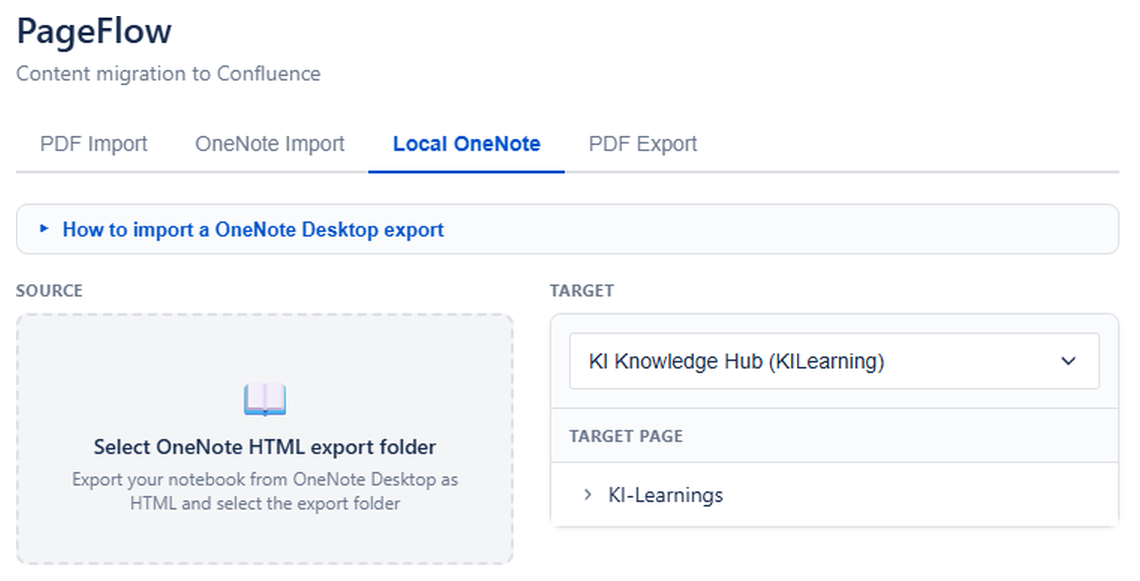
Task: Click the 'Export your notebook from OneNote Desktop' description
Action: (265, 492)
